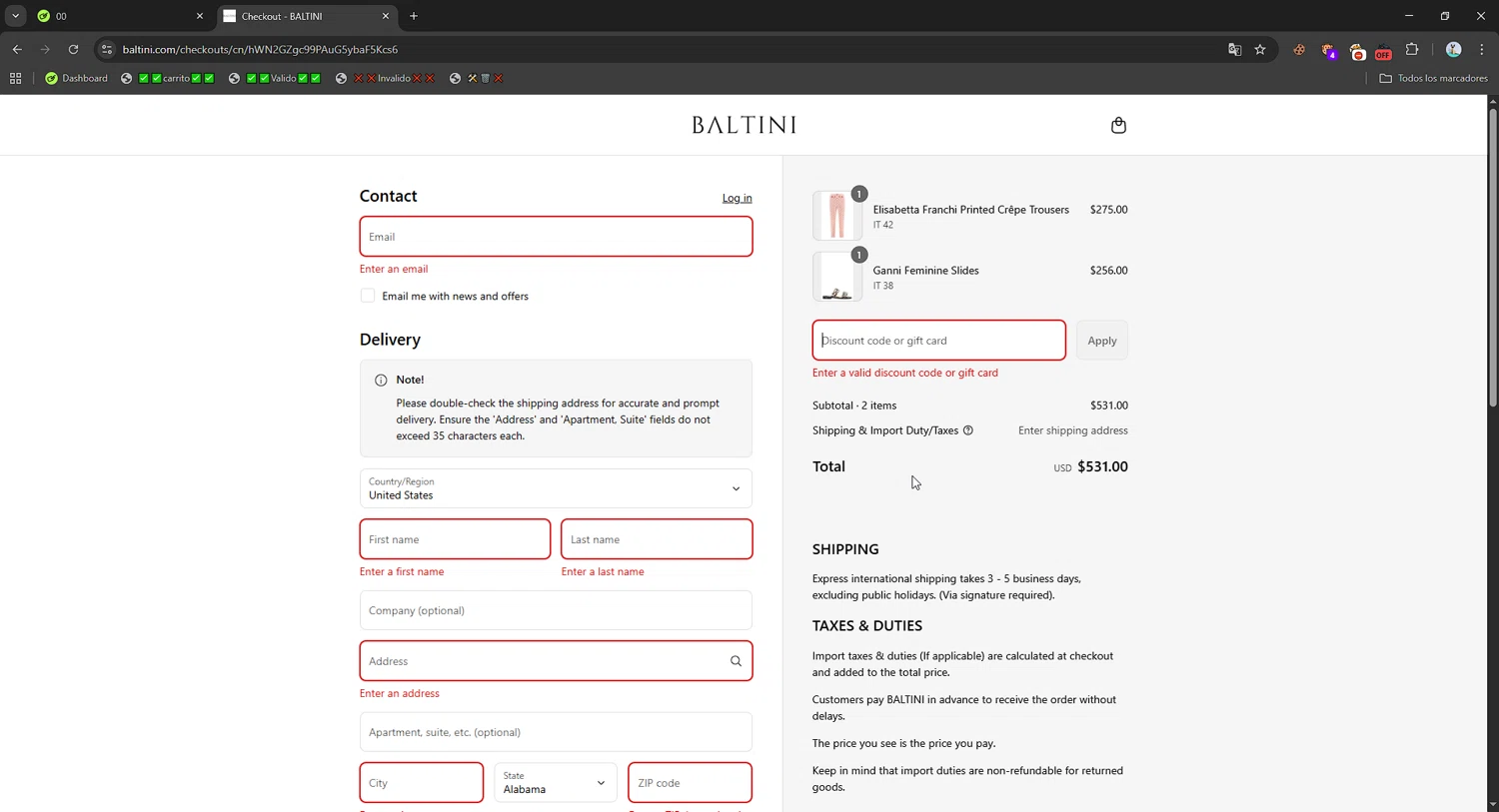Focus the discount code or gift card field
1499x812 pixels.
938,341
